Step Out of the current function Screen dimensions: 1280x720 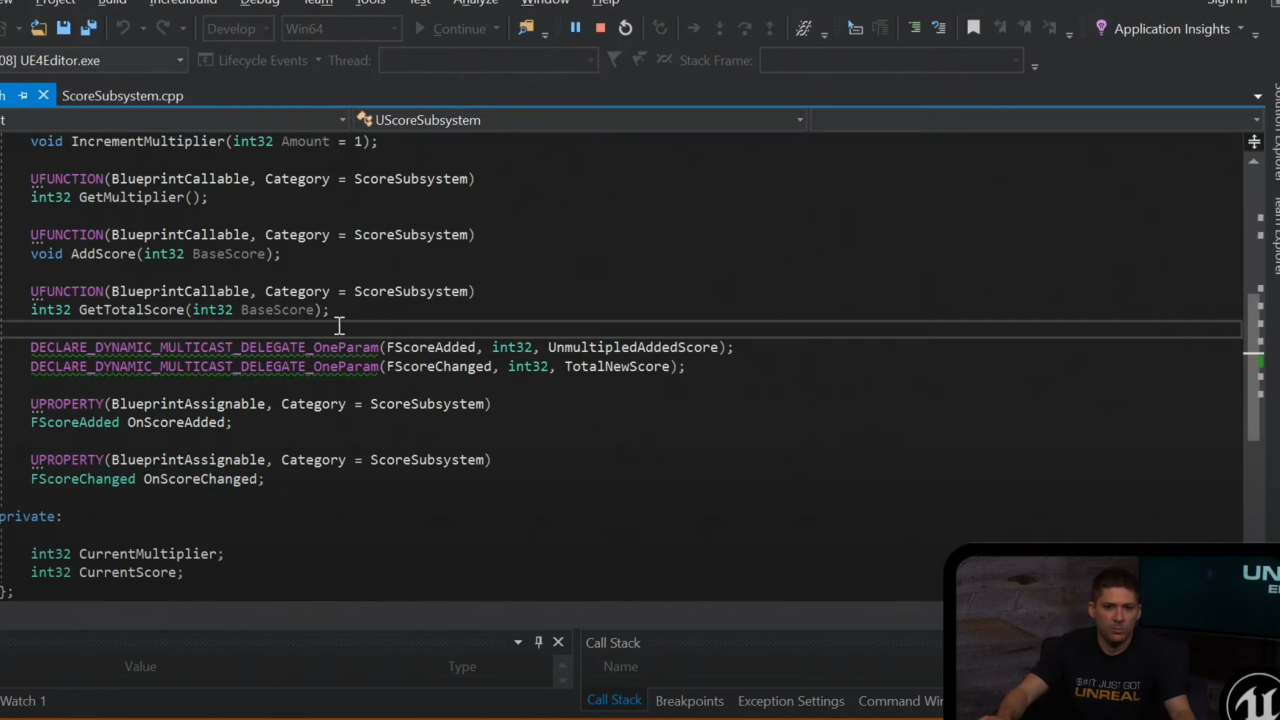tap(770, 28)
